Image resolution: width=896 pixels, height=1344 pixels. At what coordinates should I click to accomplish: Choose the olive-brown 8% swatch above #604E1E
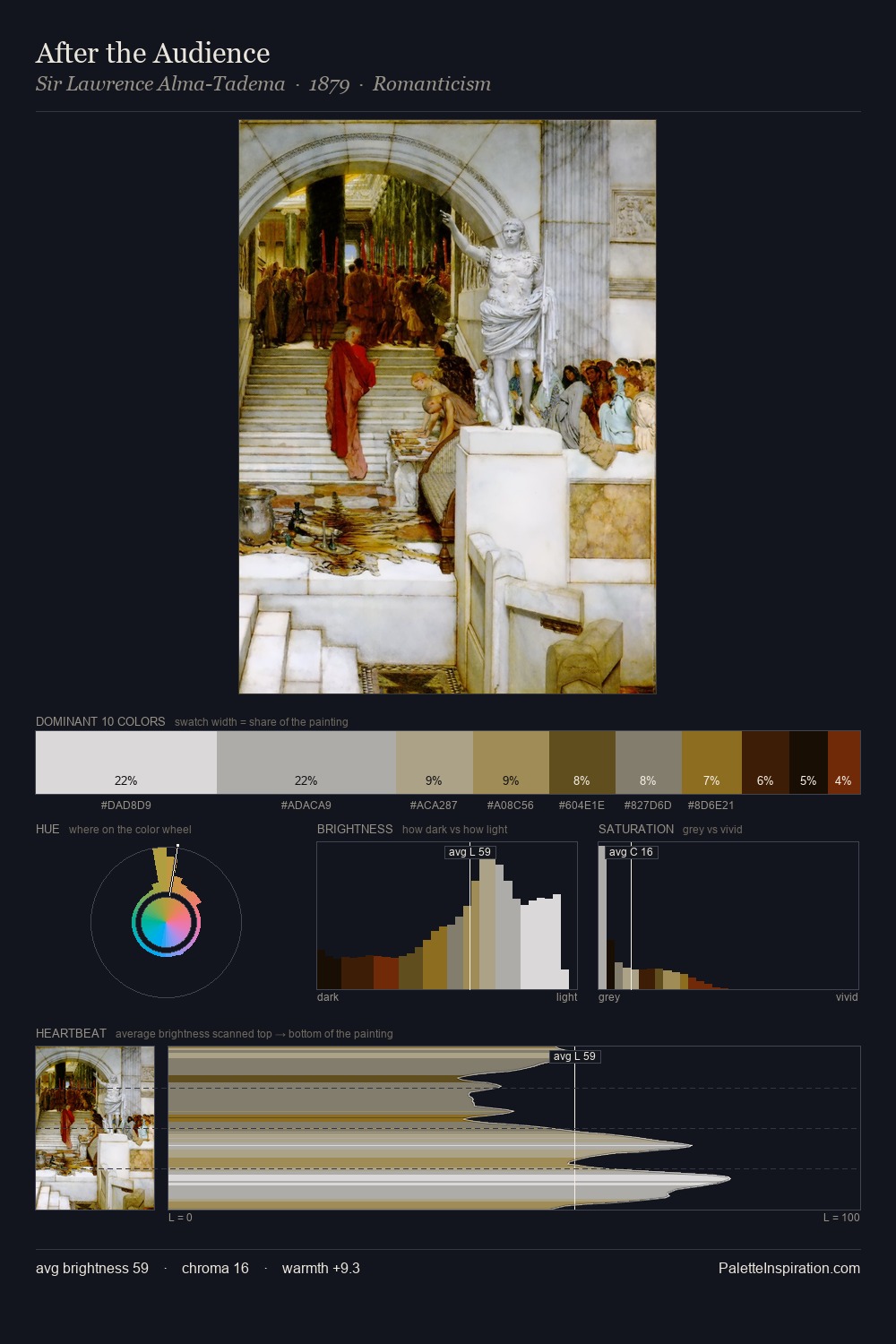pyautogui.click(x=582, y=762)
